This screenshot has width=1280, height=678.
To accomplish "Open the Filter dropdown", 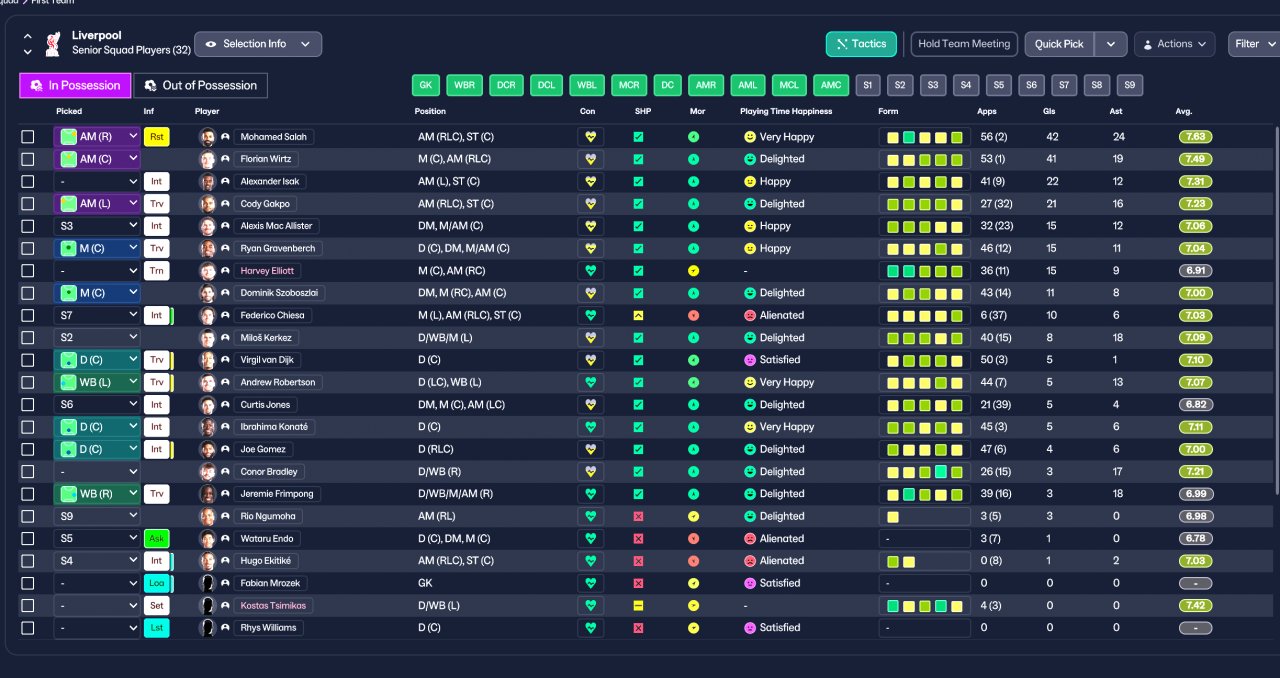I will click(x=1254, y=44).
